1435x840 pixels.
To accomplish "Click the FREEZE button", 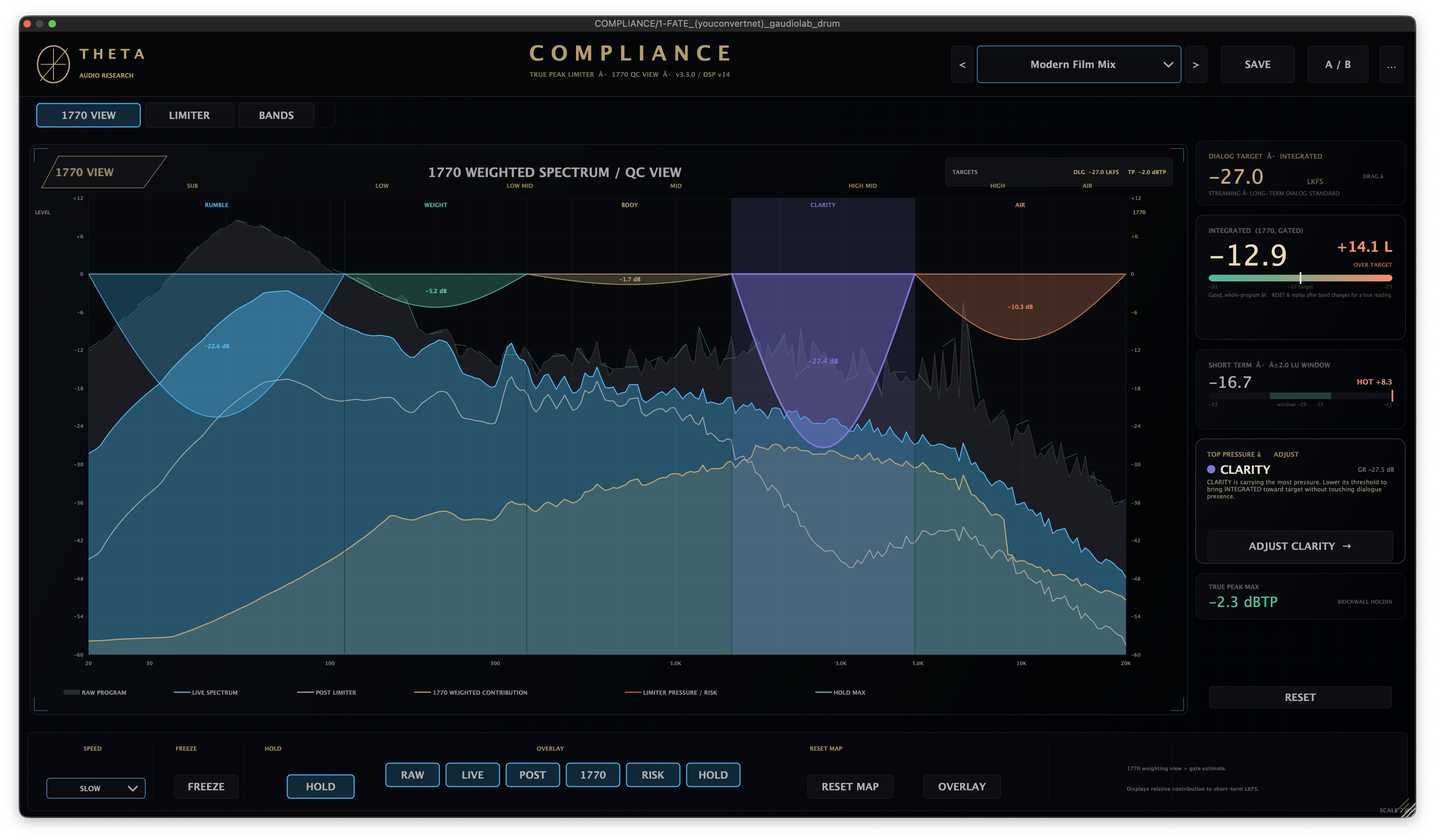I will tap(206, 786).
